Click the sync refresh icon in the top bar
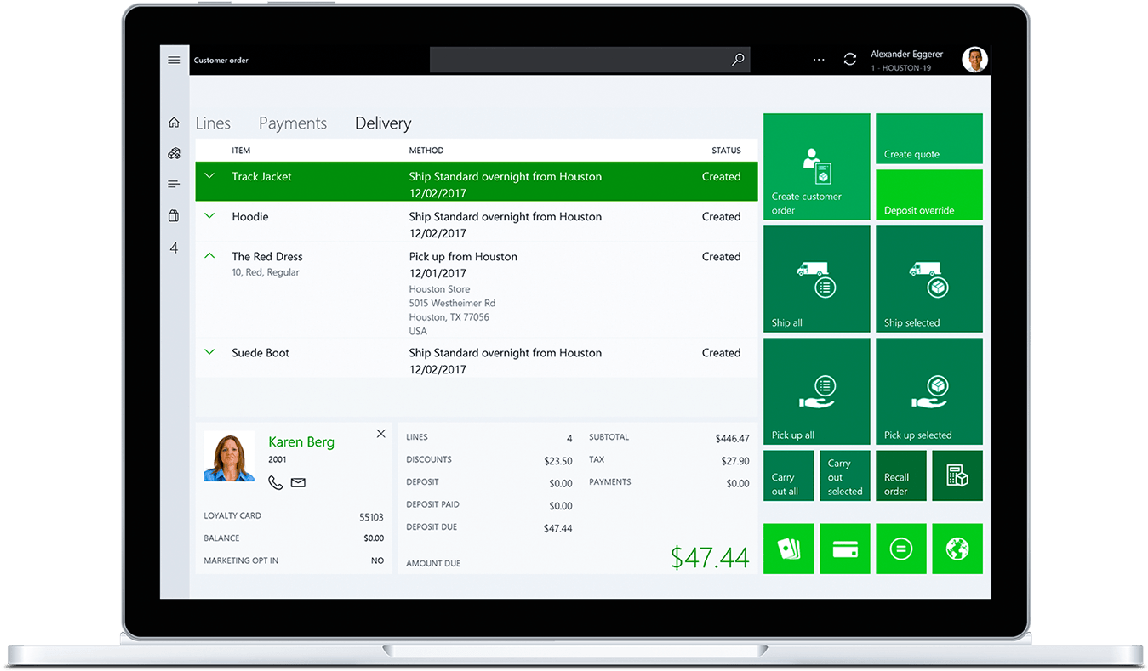This screenshot has width=1148, height=671. point(849,59)
